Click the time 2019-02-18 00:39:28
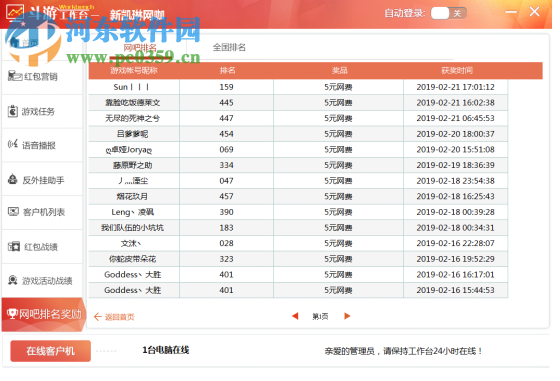 [x=455, y=212]
